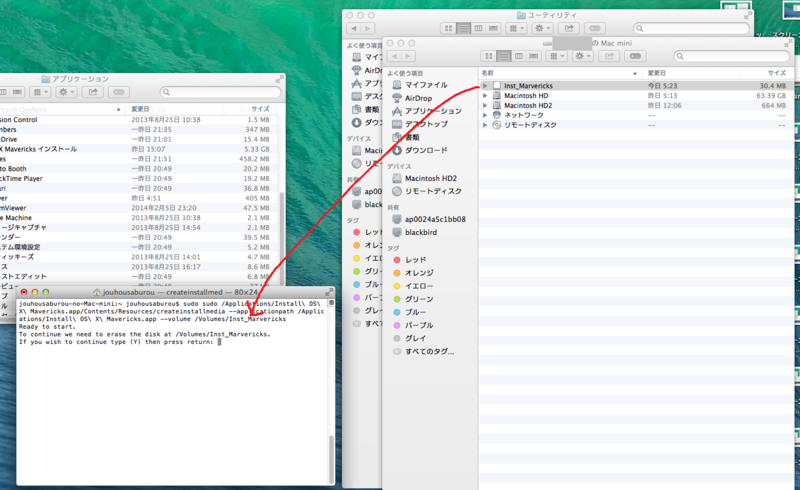Go forward in Mac mini window

tap(409, 56)
